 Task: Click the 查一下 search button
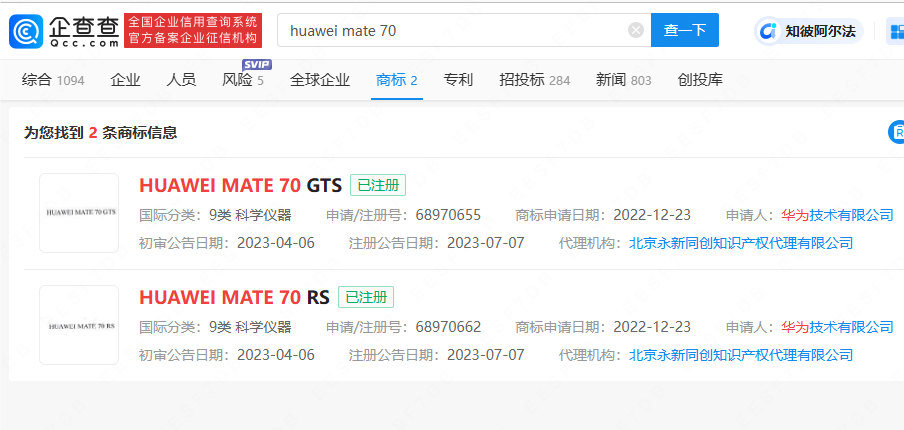[684, 30]
